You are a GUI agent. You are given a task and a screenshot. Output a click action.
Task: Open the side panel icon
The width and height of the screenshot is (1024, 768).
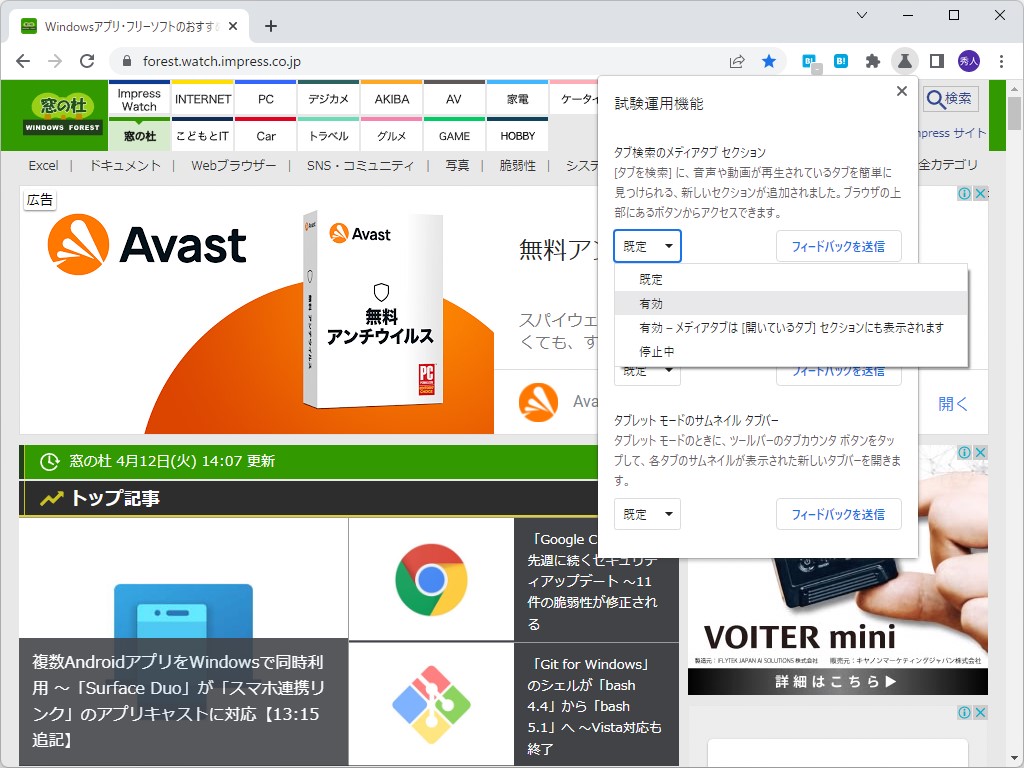click(x=936, y=61)
